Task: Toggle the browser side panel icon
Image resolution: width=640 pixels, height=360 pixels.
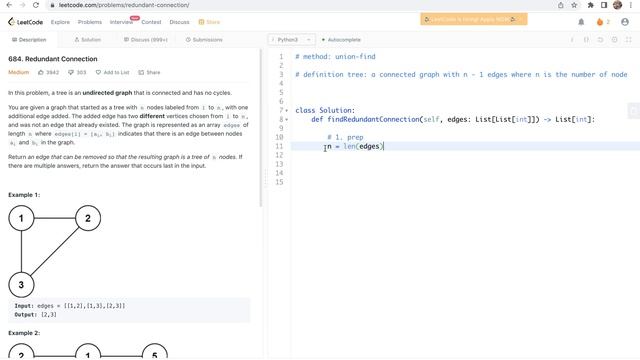Action: click(x=604, y=5)
